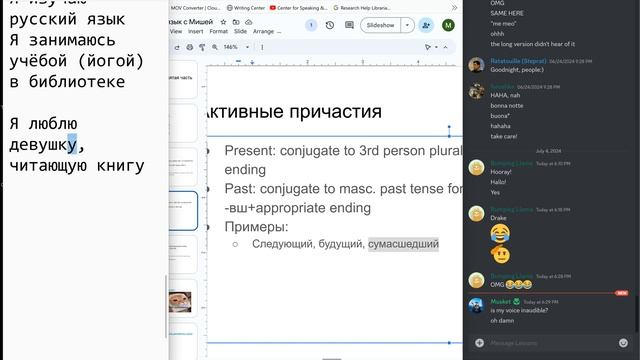The width and height of the screenshot is (640, 360).
Task: Click the bullet text Примеры:
Action: tap(256, 227)
